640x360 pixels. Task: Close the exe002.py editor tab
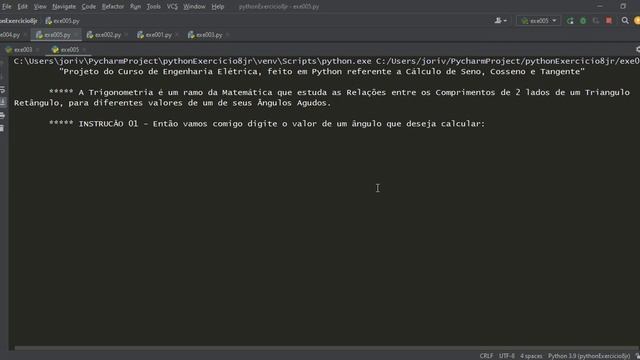click(x=126, y=35)
